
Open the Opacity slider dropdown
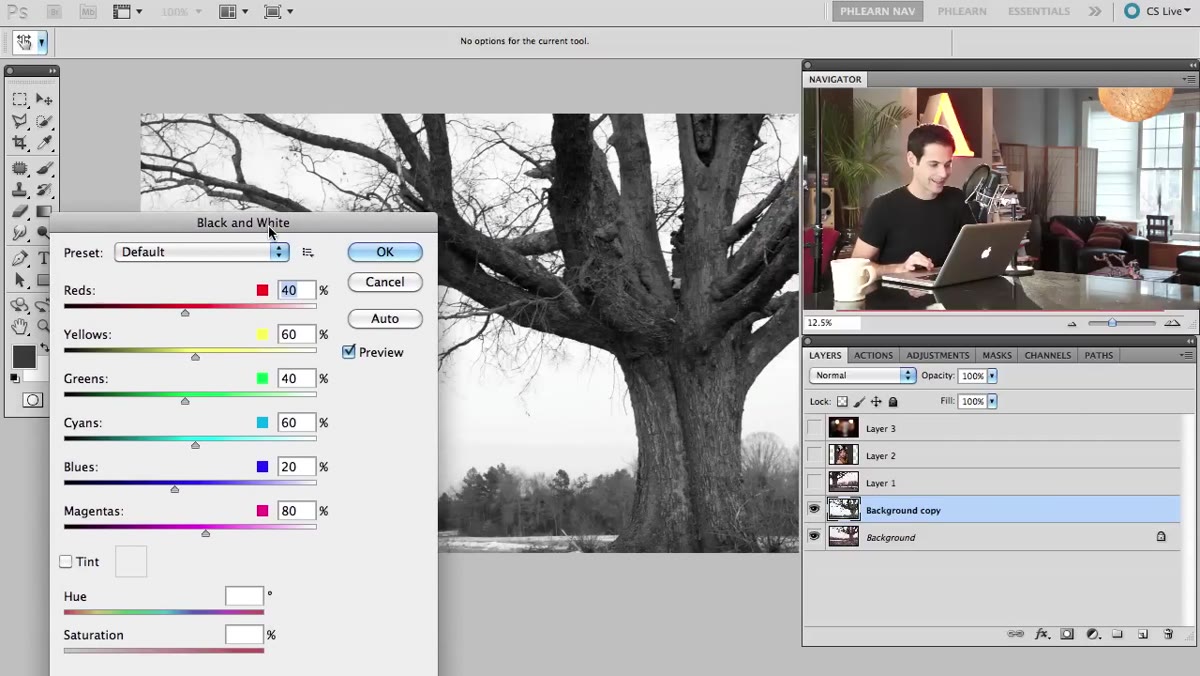click(x=992, y=376)
